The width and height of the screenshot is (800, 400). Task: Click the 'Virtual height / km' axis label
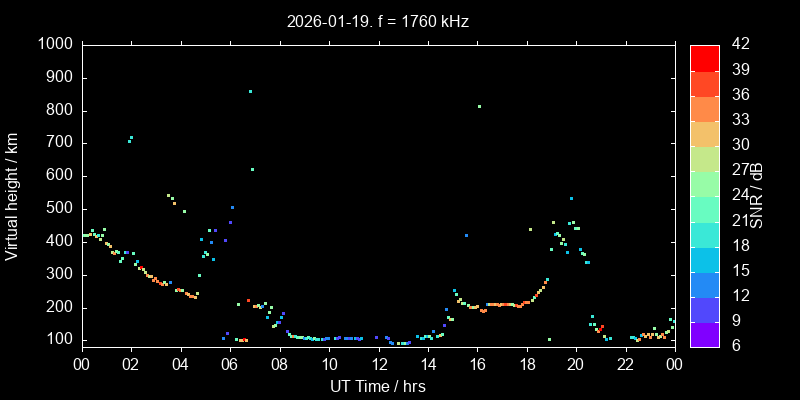click(x=12, y=195)
